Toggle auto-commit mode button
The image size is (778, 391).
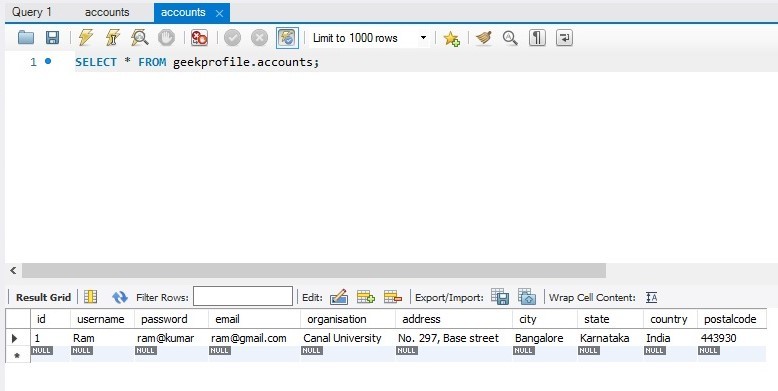(x=287, y=38)
